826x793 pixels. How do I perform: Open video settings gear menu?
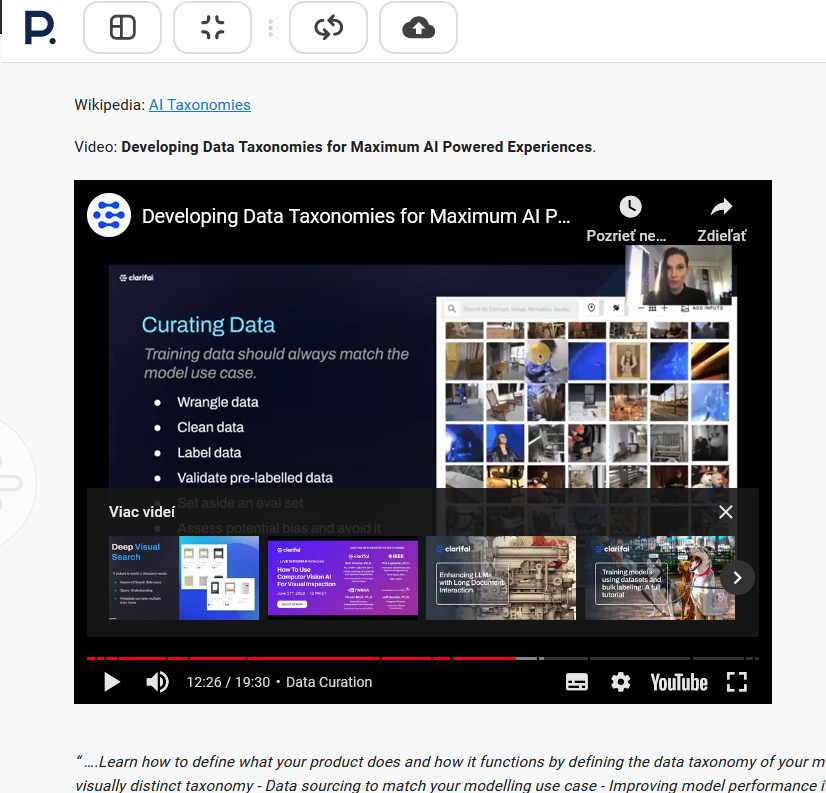[621, 682]
